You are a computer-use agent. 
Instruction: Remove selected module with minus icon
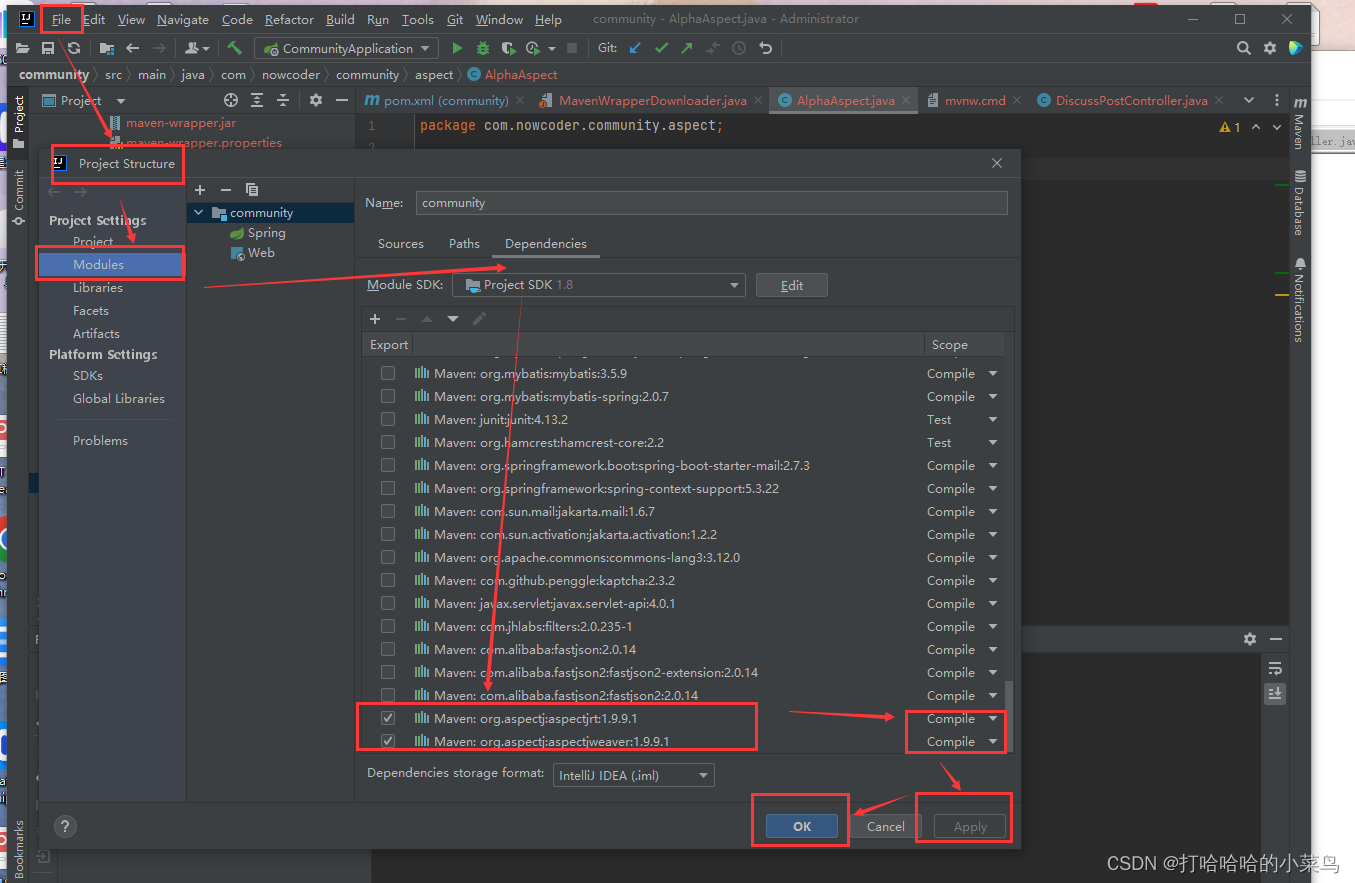[x=225, y=189]
